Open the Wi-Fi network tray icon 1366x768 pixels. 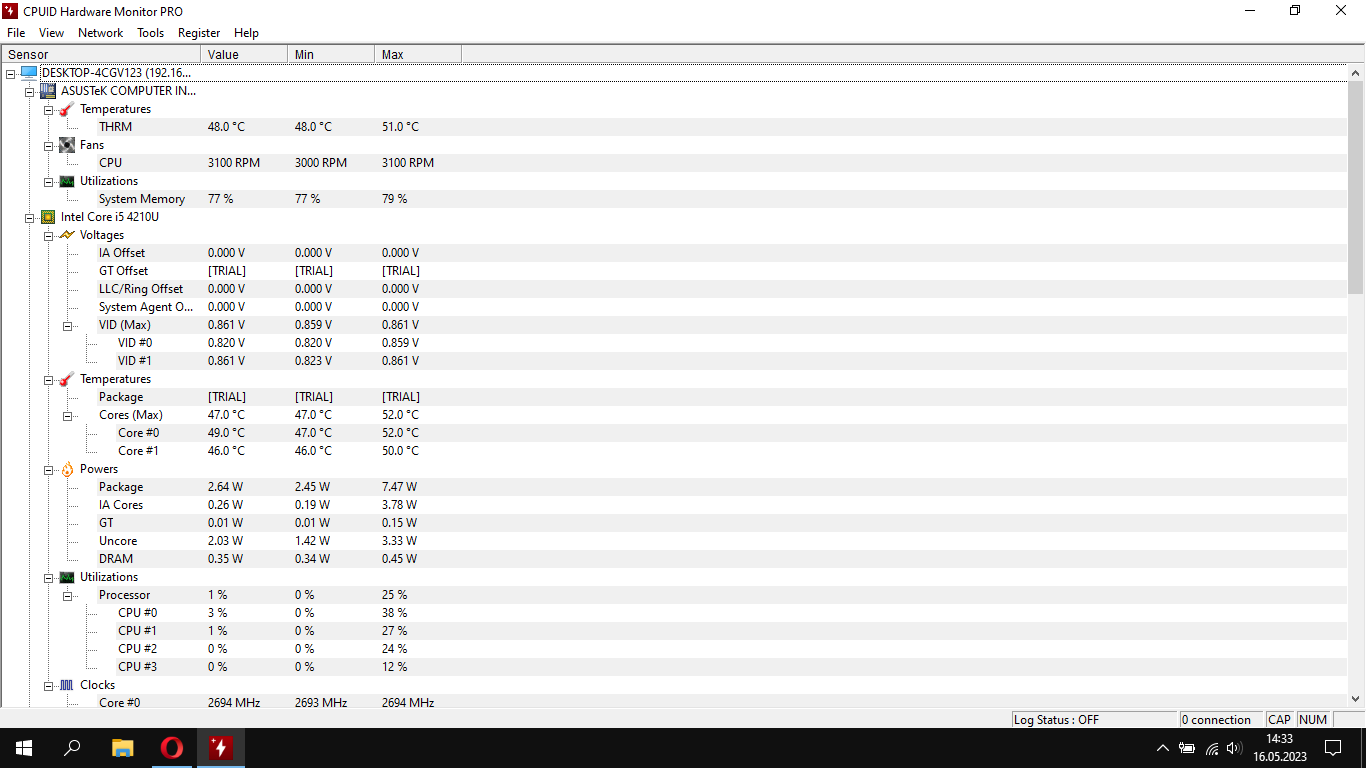pos(1212,748)
